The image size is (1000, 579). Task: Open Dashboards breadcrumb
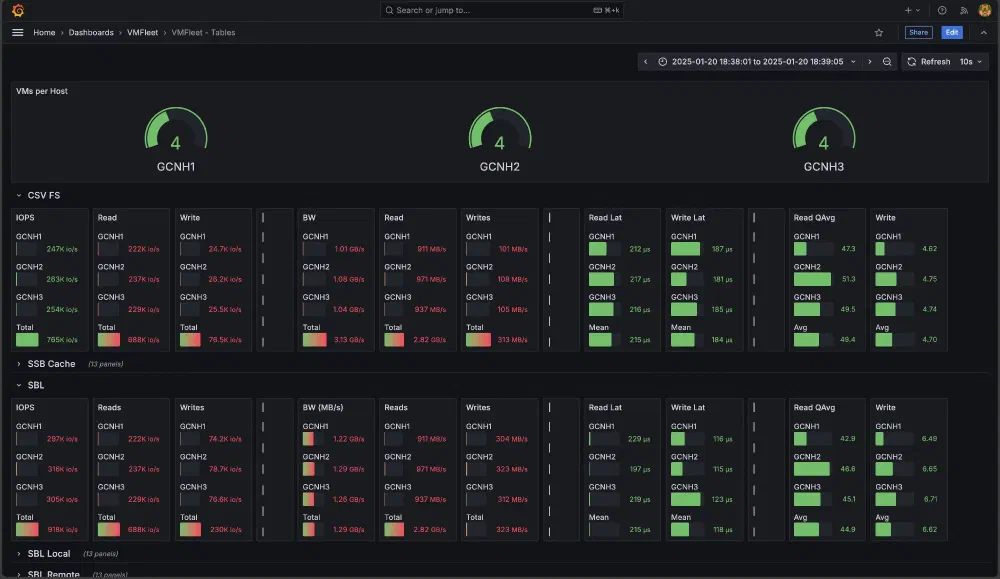point(91,33)
